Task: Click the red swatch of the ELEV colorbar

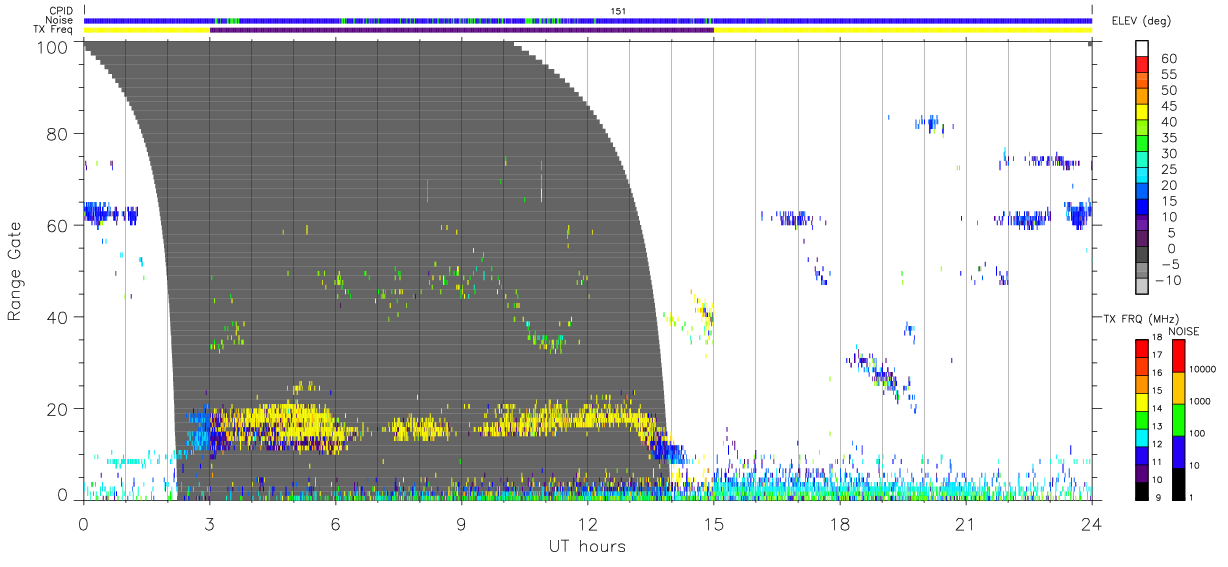Action: (x=1144, y=66)
